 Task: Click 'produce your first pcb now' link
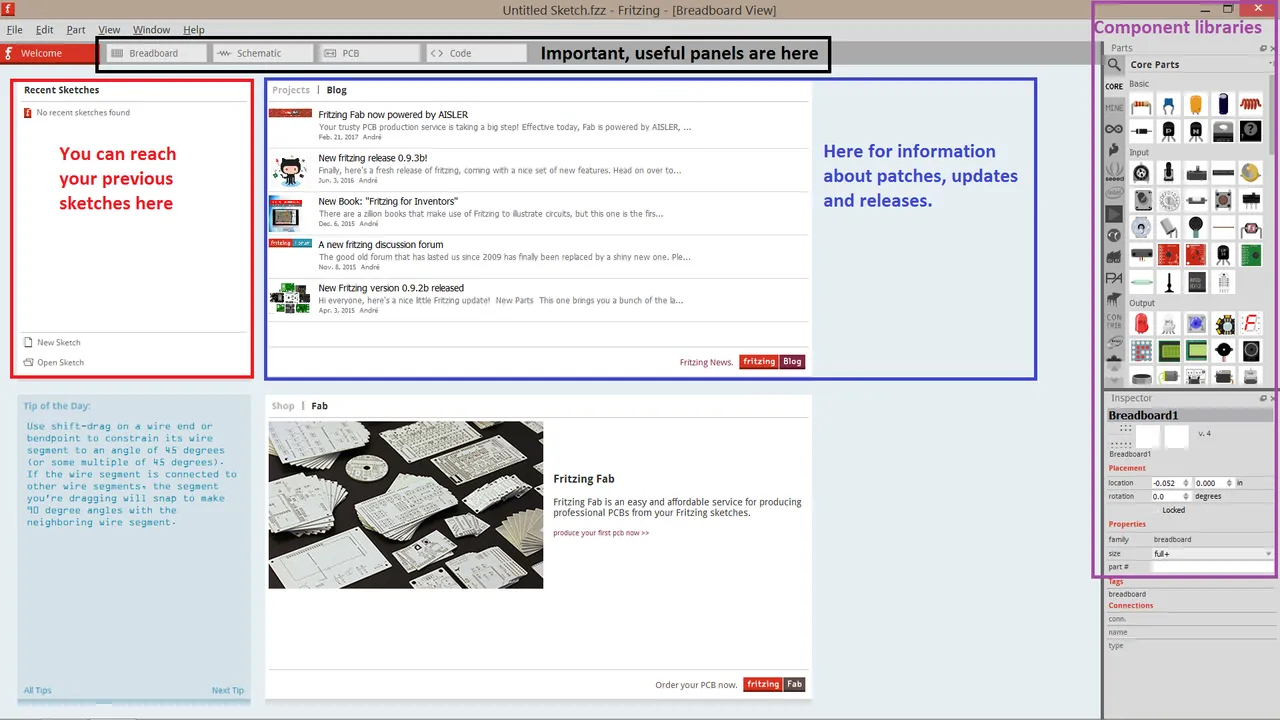(x=601, y=533)
